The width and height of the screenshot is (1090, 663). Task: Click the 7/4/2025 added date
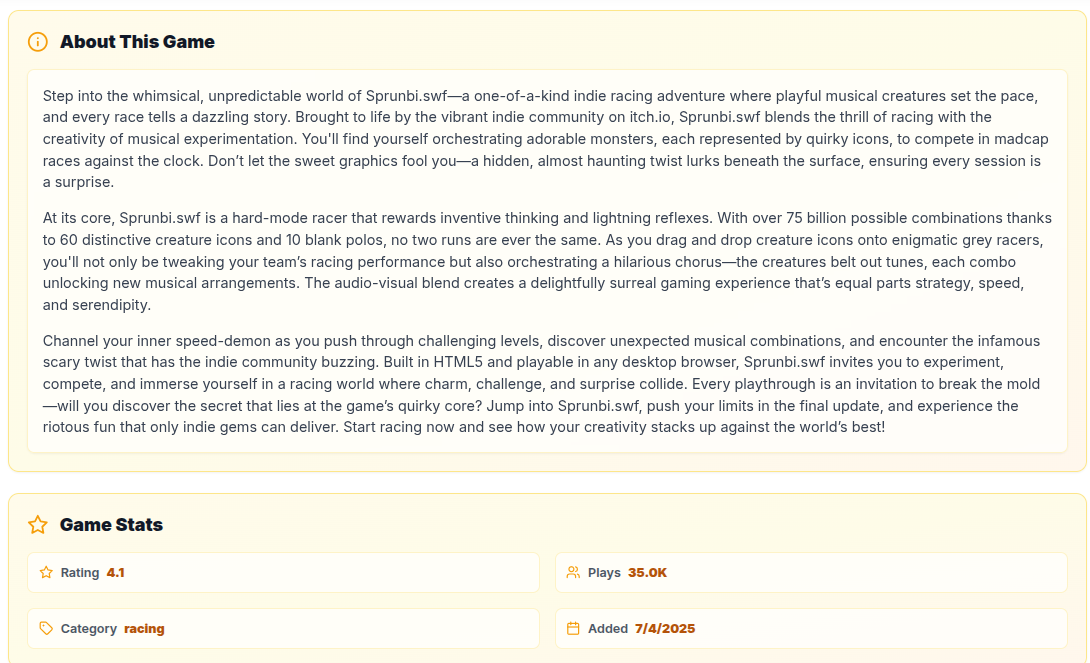(x=665, y=628)
